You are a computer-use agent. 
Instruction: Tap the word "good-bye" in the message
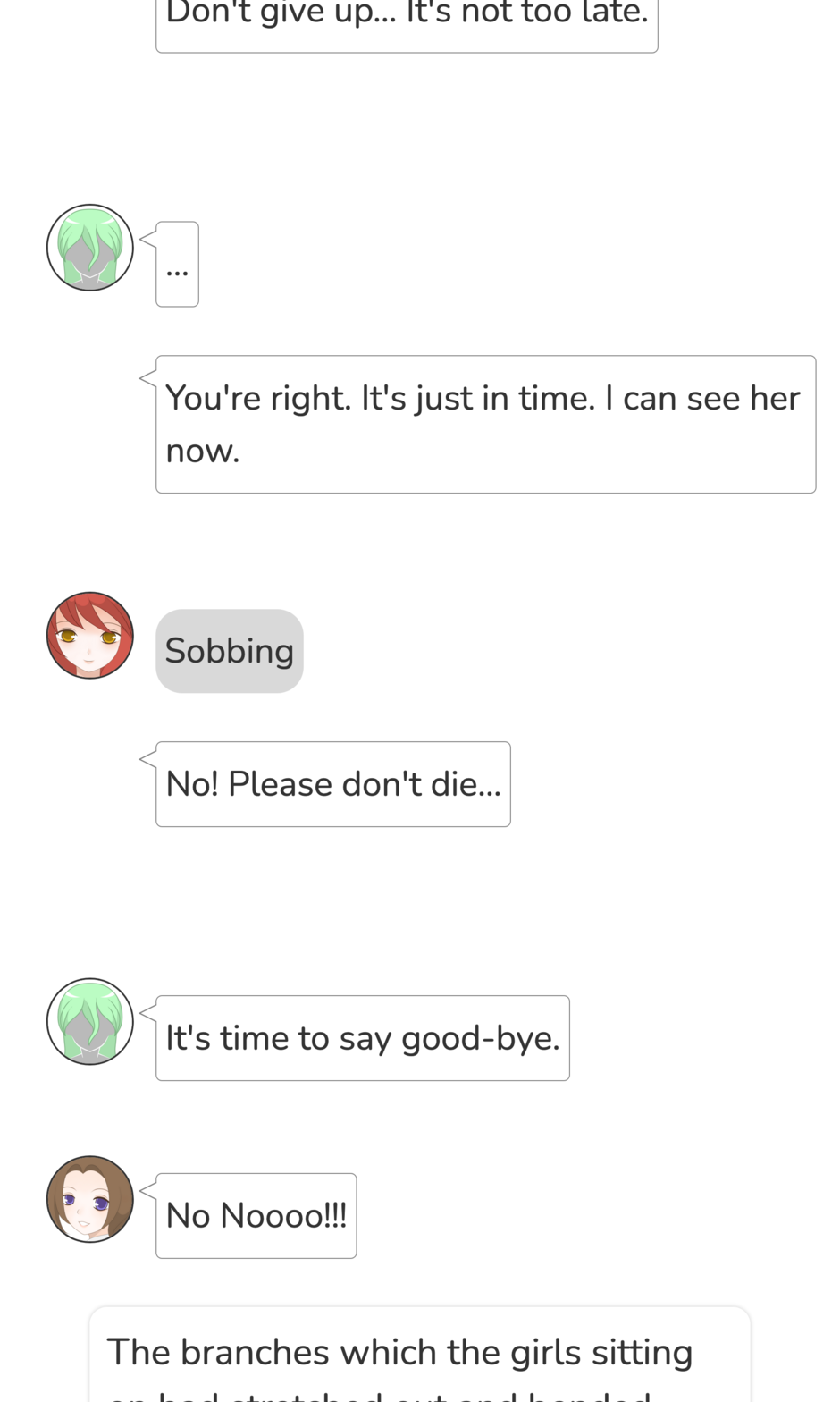pos(481,1039)
